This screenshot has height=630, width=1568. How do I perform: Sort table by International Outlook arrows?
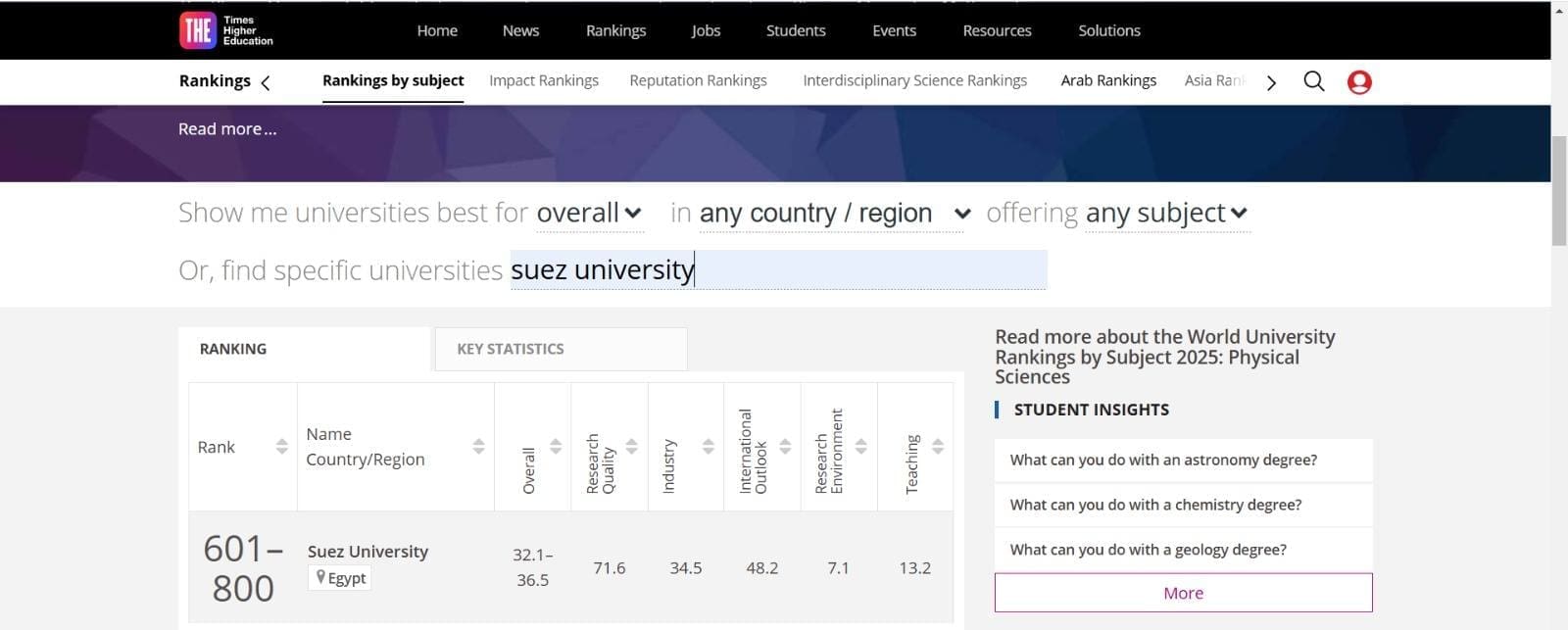[x=785, y=447]
